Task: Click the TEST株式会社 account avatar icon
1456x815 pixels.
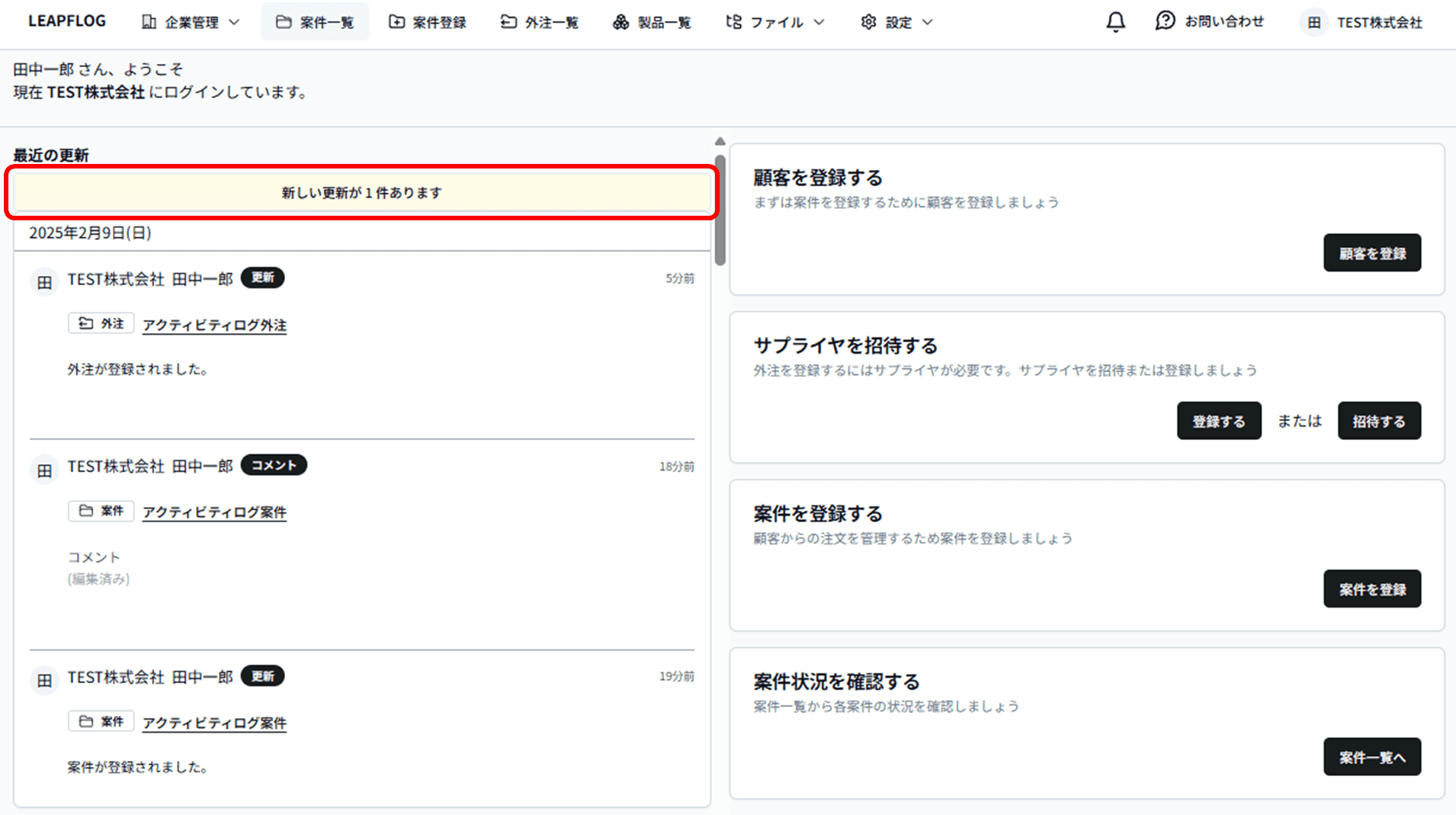Action: coord(1314,23)
